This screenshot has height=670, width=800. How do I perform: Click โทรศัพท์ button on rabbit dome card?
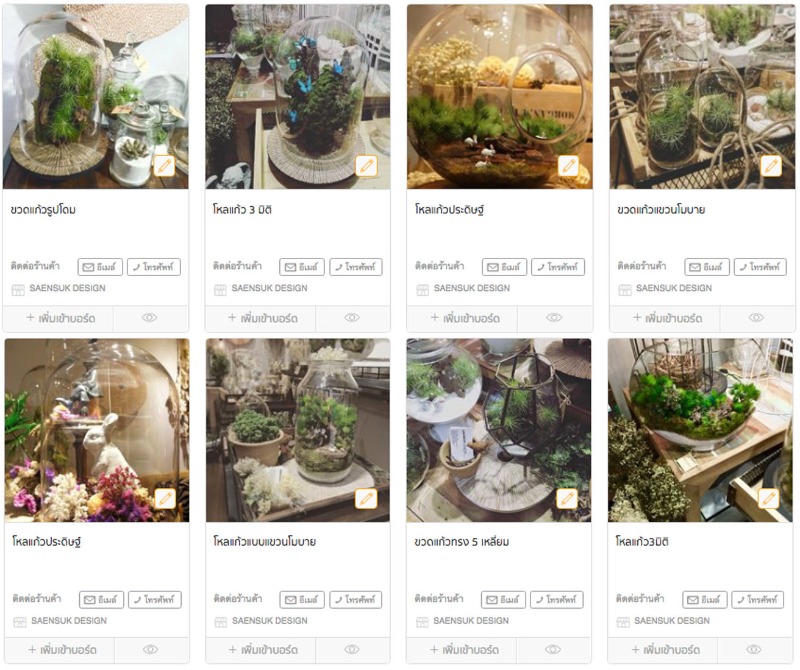pyautogui.click(x=155, y=600)
